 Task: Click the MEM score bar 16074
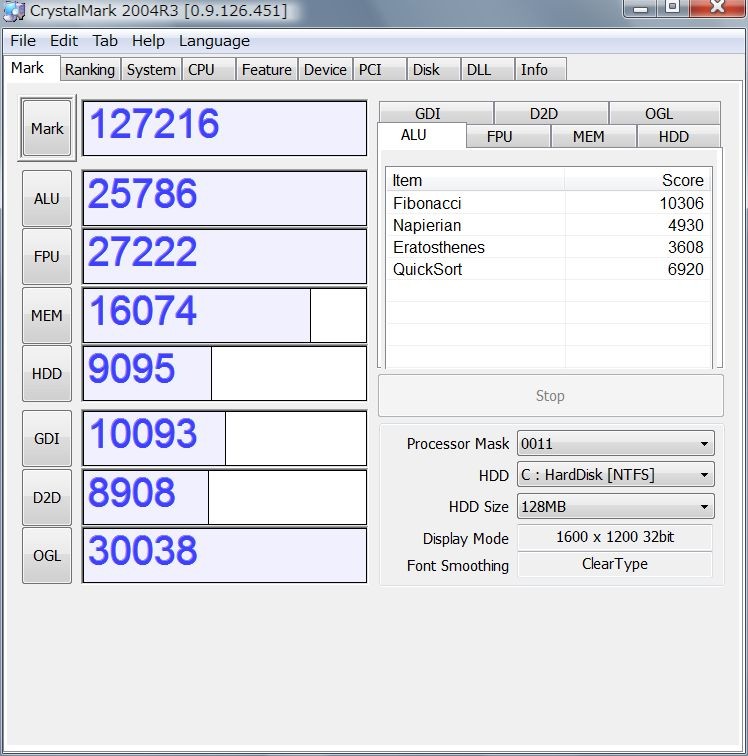225,315
